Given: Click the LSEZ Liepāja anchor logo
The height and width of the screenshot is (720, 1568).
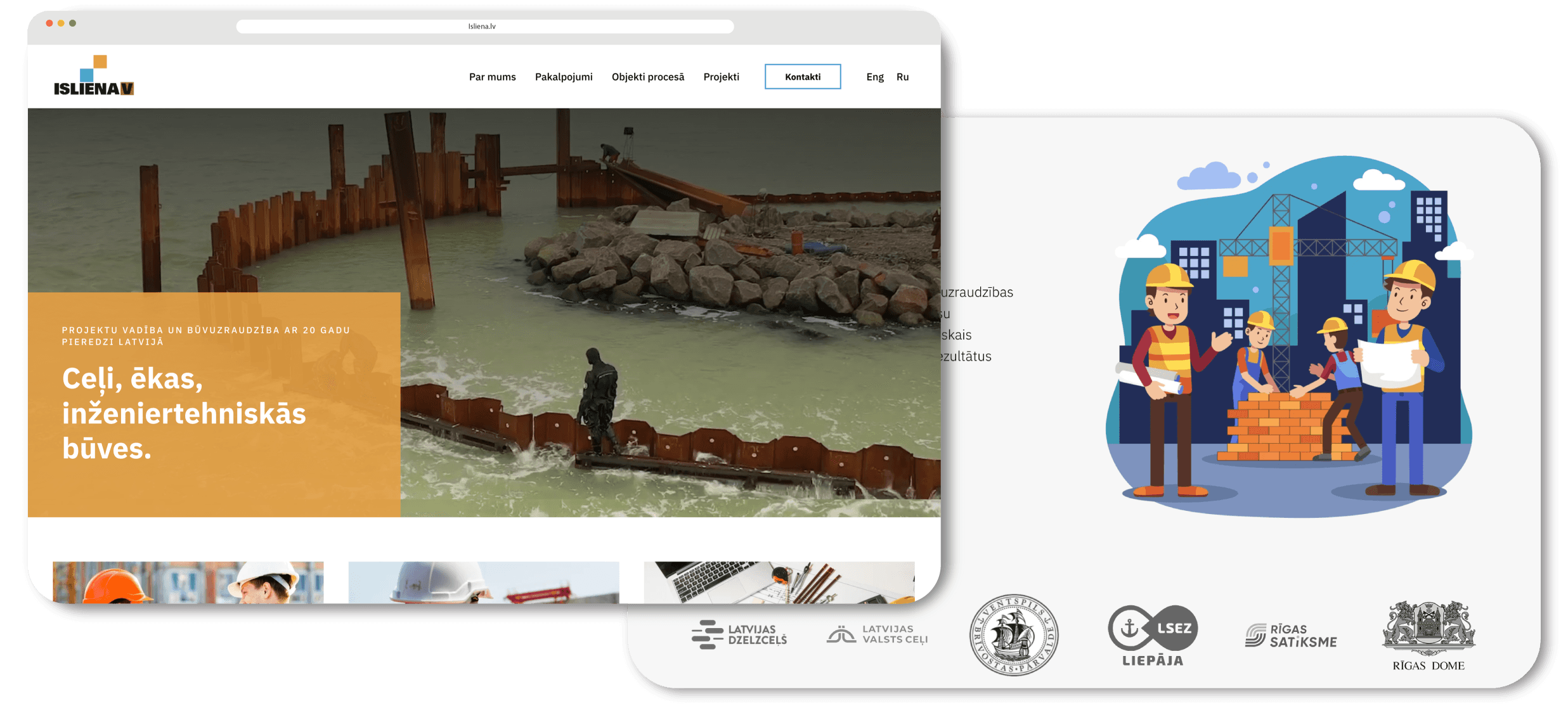Looking at the screenshot, I should pos(1152,634).
